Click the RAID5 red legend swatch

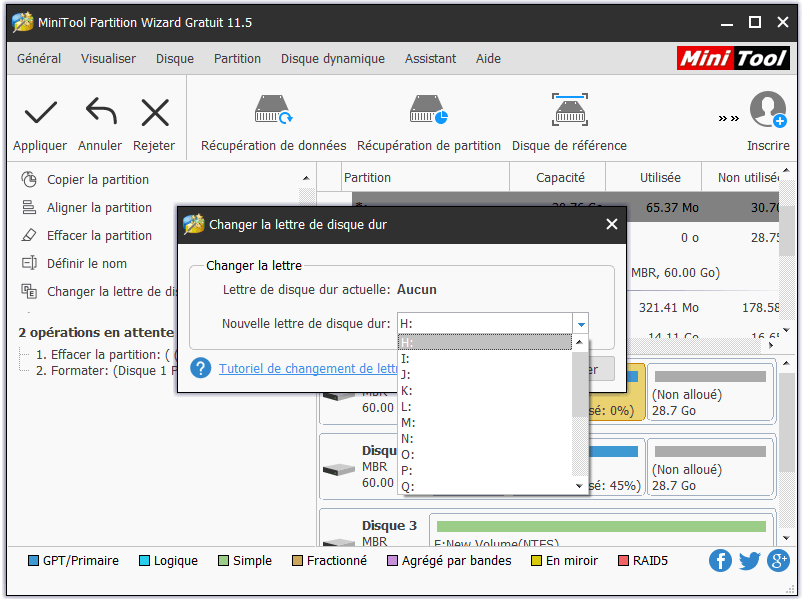tap(623, 561)
